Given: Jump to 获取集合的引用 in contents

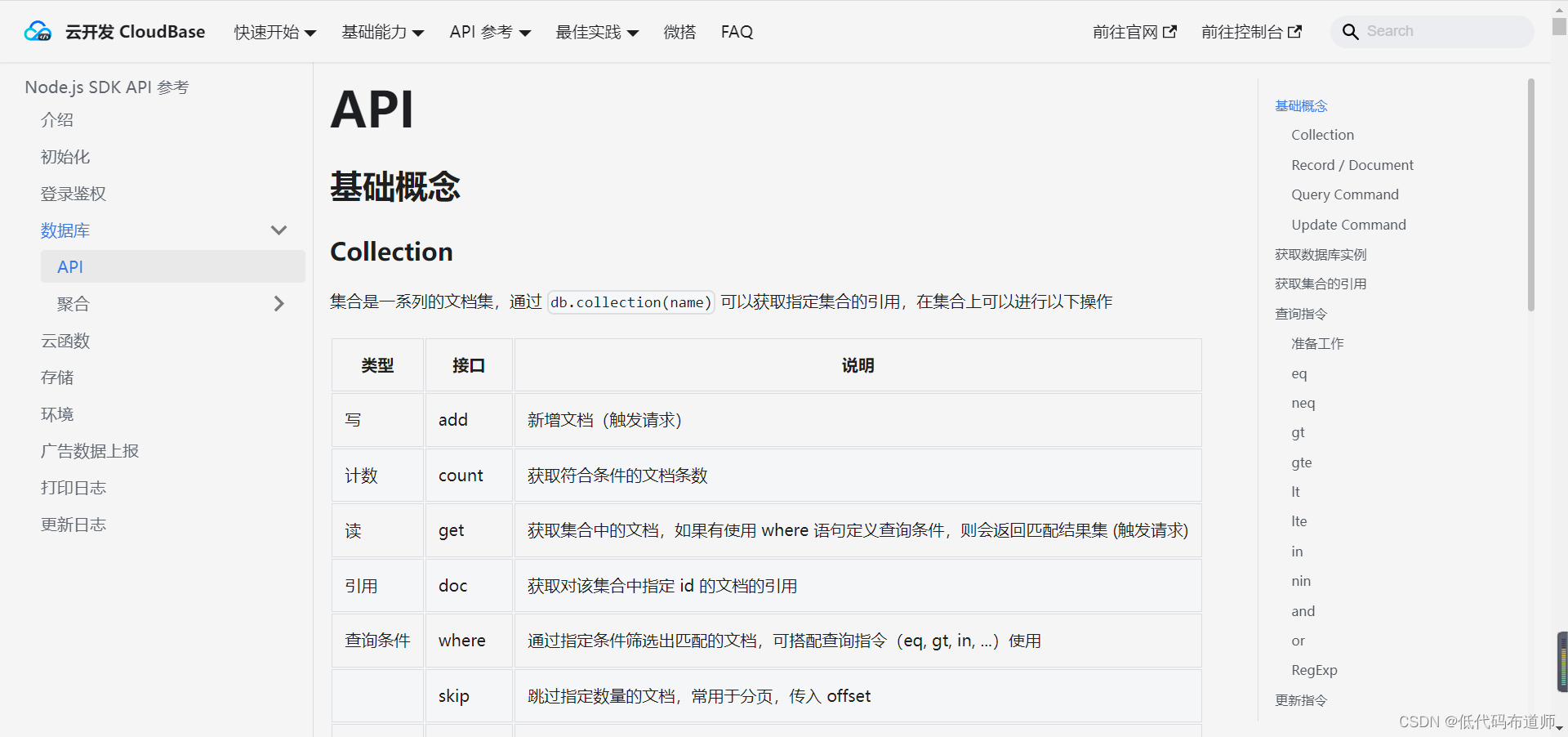Looking at the screenshot, I should tap(1321, 284).
